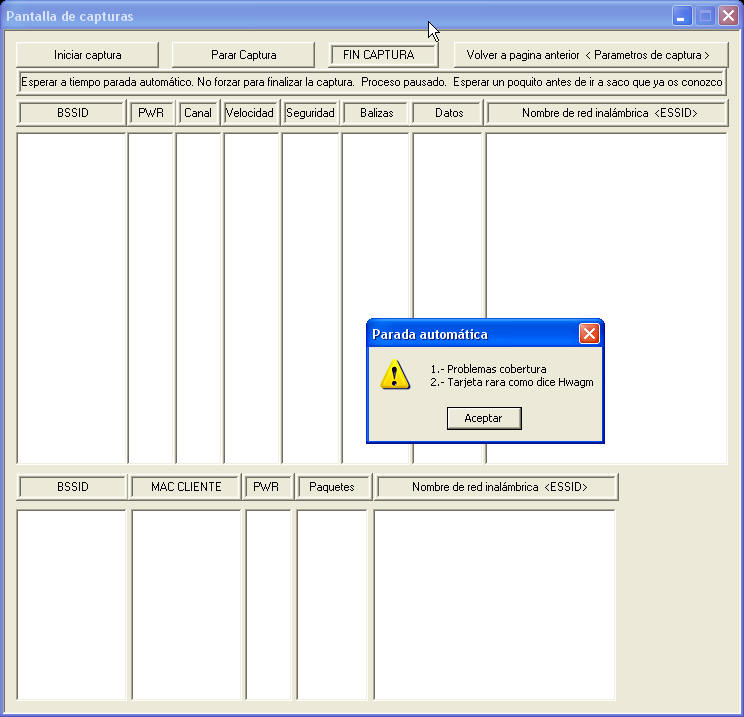Click the upper PWR column header
The height and width of the screenshot is (717, 744).
pyautogui.click(x=151, y=113)
